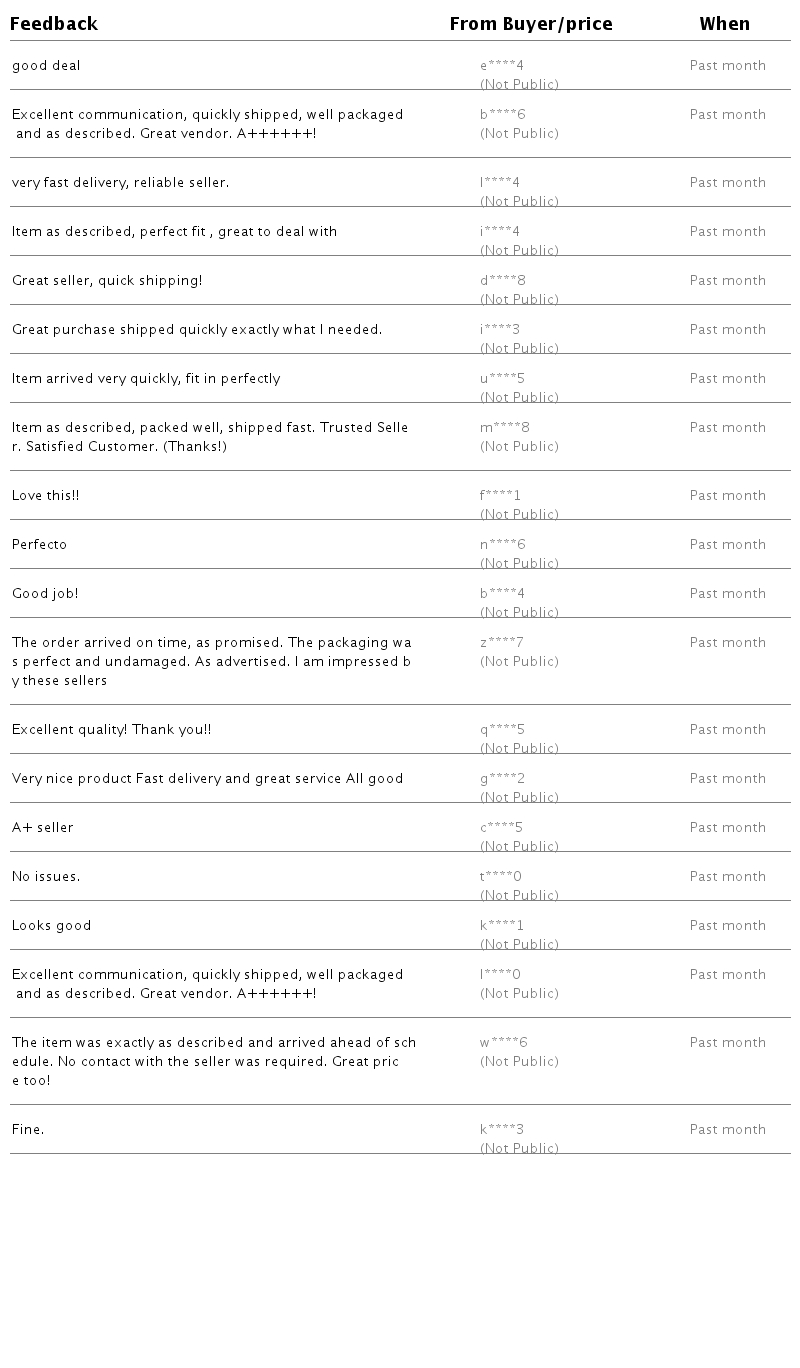Click buyer w****6 username
This screenshot has width=800, height=1368.
[x=503, y=1043]
